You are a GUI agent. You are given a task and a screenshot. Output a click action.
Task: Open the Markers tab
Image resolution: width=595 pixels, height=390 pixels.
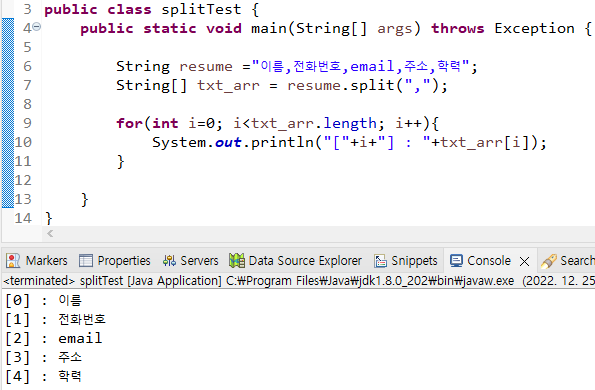tap(37, 261)
